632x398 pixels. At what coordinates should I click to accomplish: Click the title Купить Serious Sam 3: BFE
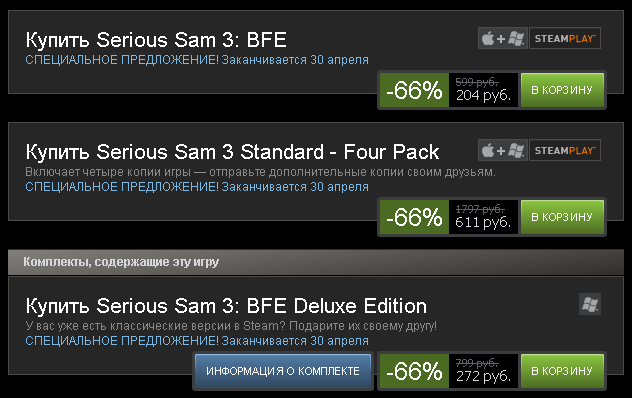(156, 40)
